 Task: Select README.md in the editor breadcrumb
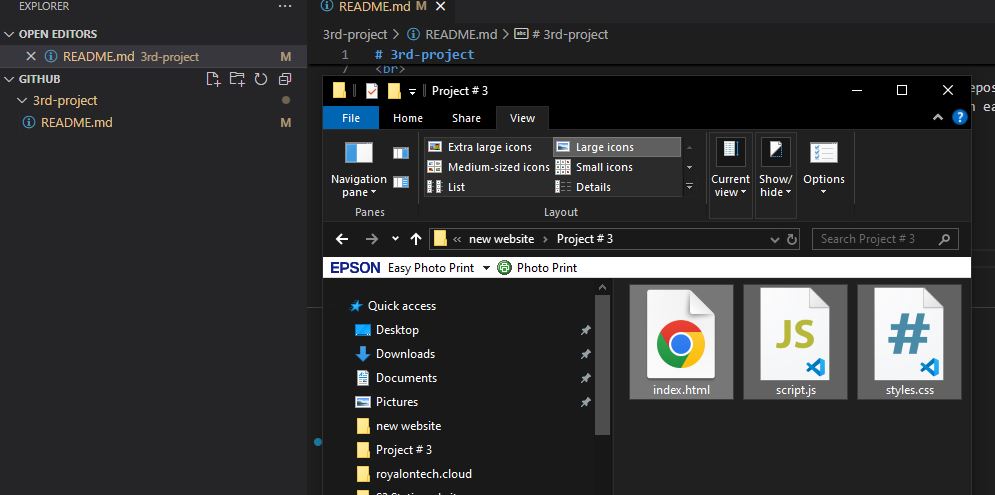coord(461,34)
